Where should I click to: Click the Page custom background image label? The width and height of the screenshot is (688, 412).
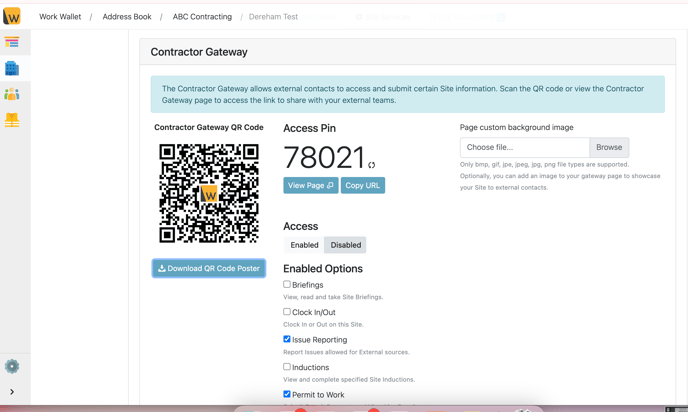click(x=516, y=127)
